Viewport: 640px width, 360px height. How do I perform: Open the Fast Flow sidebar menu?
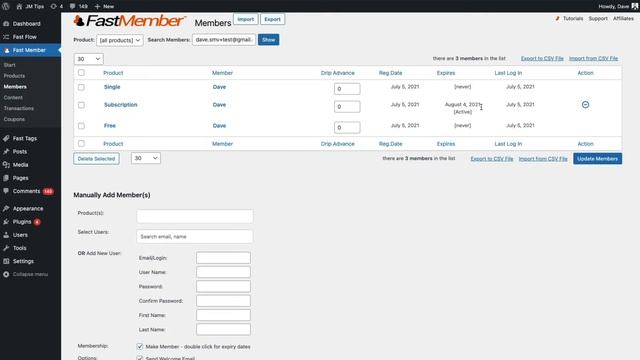pyautogui.click(x=24, y=37)
